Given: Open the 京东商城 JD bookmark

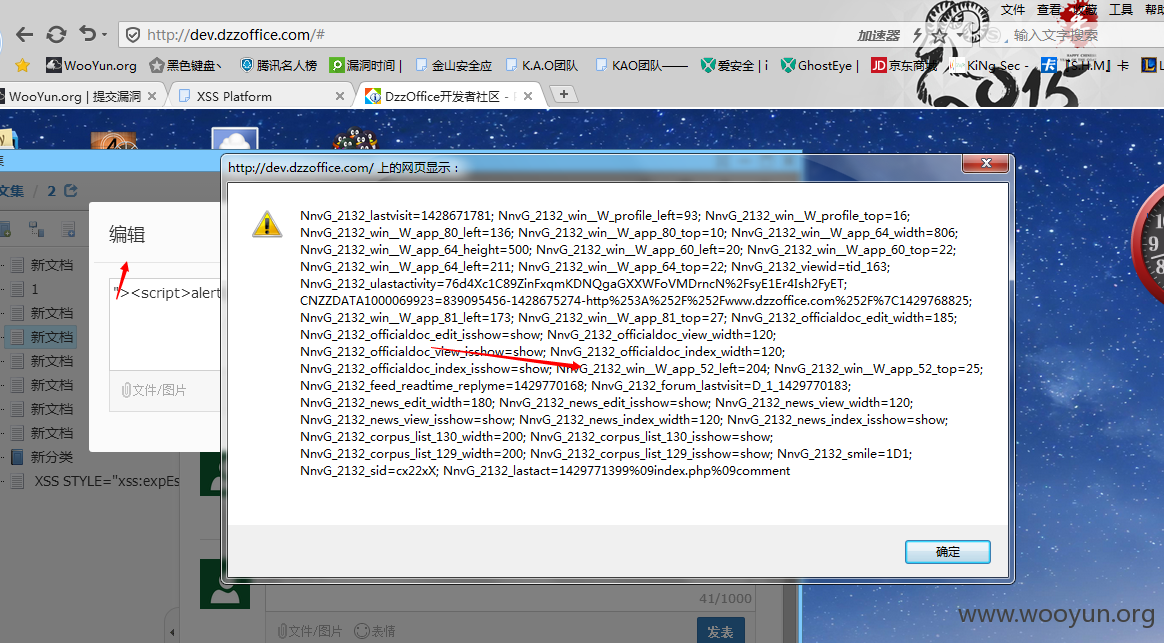Looking at the screenshot, I should [x=904, y=65].
